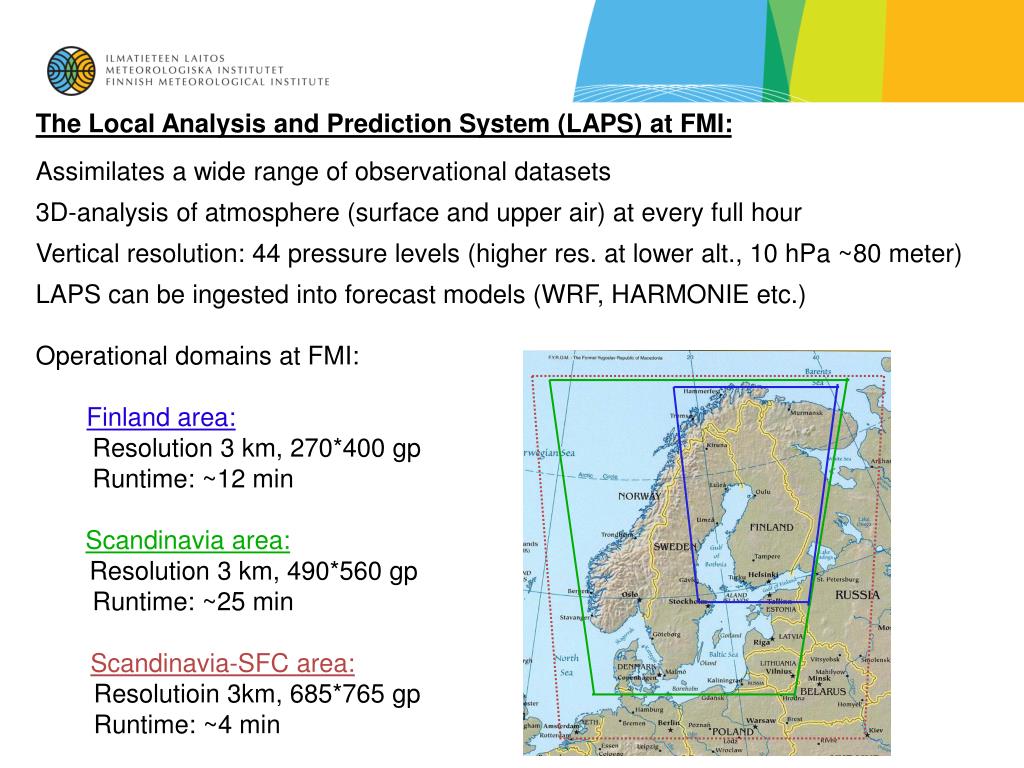Click Murmansk on the map
1024x768 pixels.
point(806,413)
